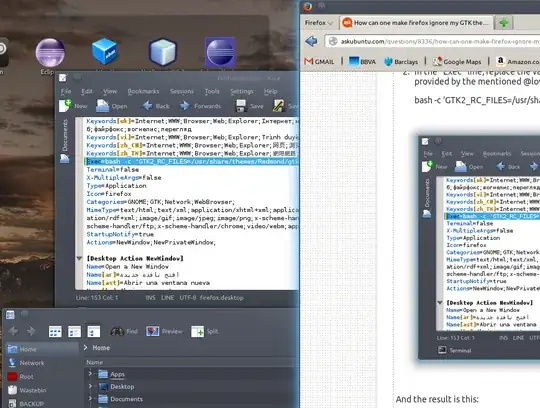This screenshot has width=540, height=408.
Task: Go Back using Kate's toolbar arrow
Action: (x=148, y=106)
